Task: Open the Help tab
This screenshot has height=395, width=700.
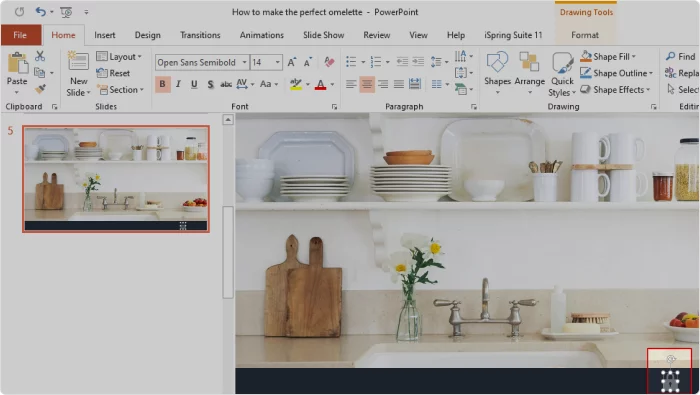Action: [x=456, y=35]
